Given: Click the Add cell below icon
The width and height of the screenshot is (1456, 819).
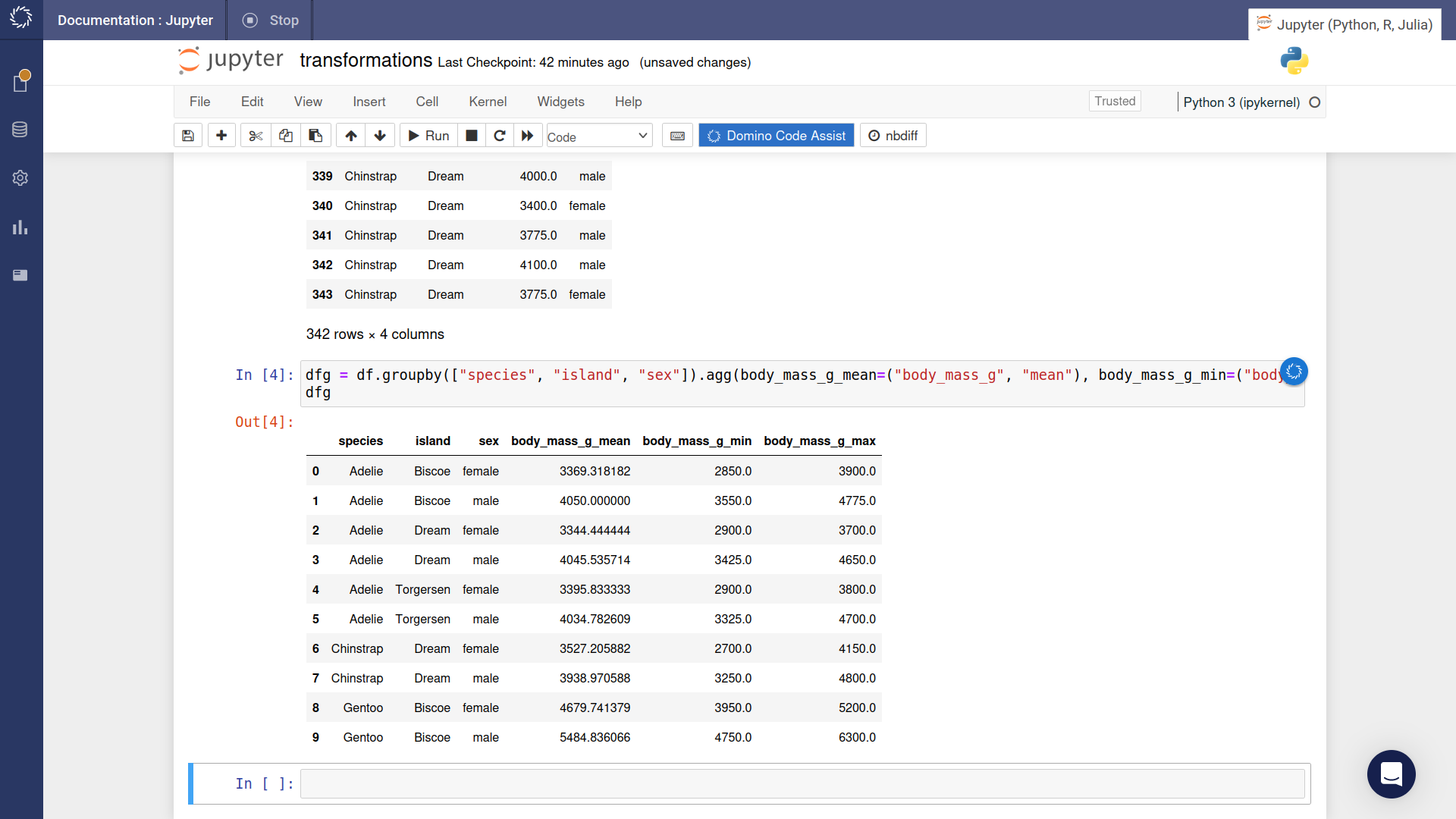Looking at the screenshot, I should (x=221, y=136).
